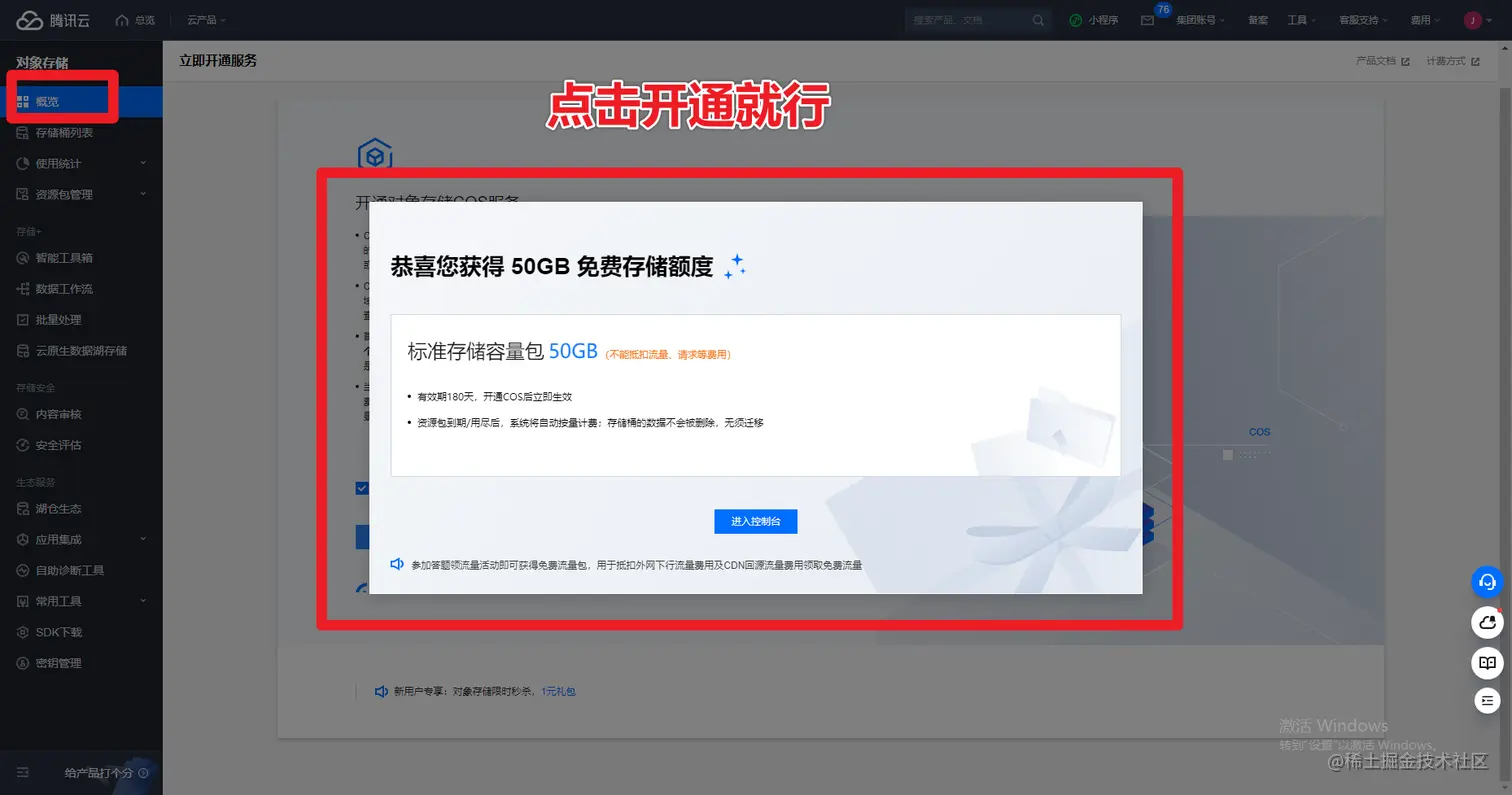Click the floating list menu icon
This screenshot has width=1512, height=795.
1487,701
